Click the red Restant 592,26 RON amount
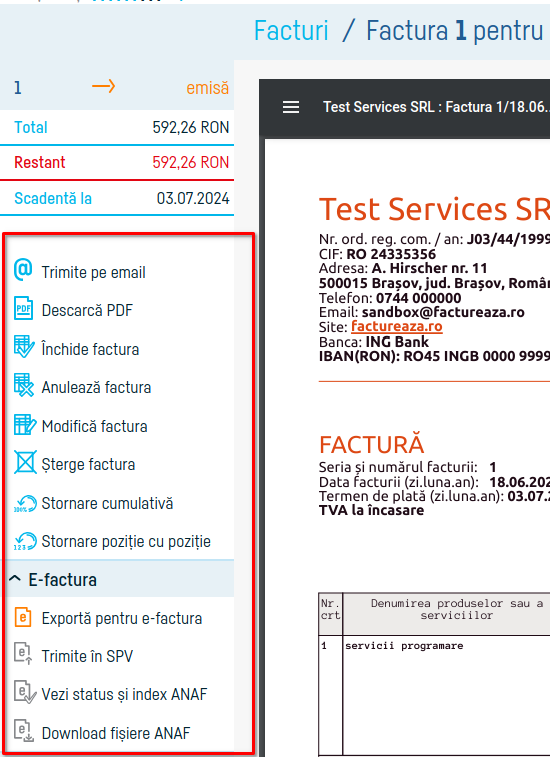This screenshot has height=757, width=550. point(191,162)
